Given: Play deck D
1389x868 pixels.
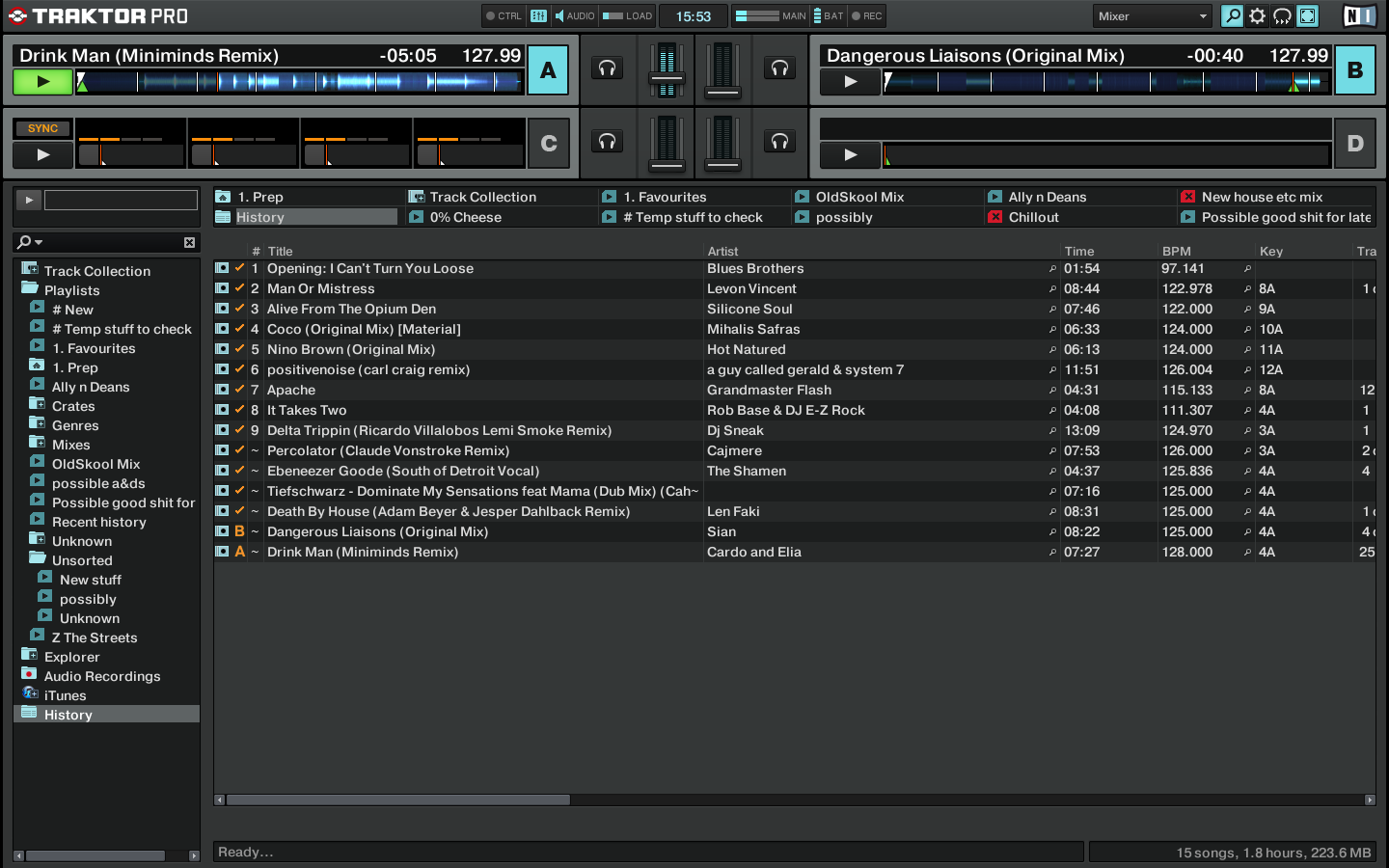Looking at the screenshot, I should (x=850, y=154).
